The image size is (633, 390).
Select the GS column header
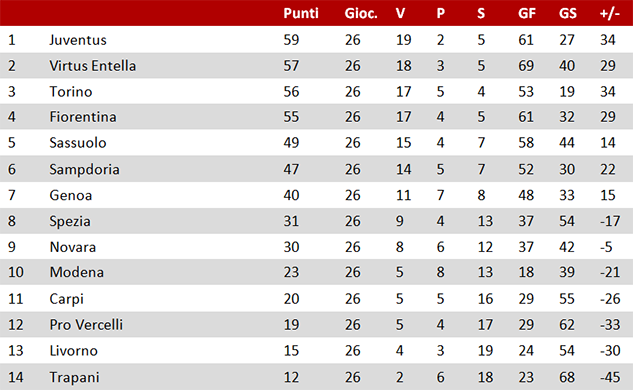[568, 13]
